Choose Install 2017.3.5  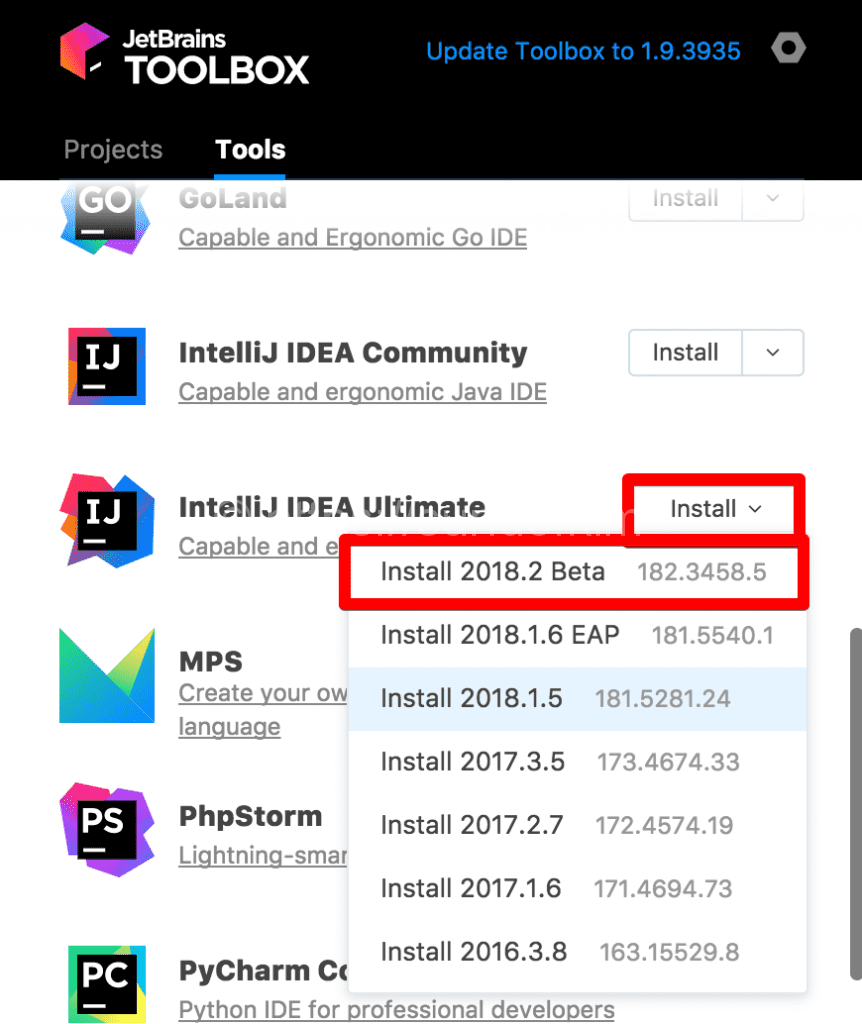(x=577, y=762)
